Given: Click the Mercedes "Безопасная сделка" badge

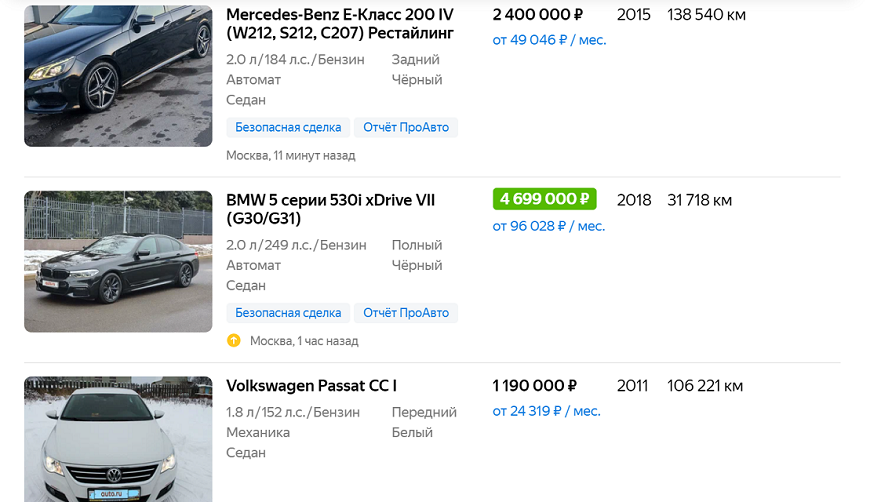Looking at the screenshot, I should [288, 127].
